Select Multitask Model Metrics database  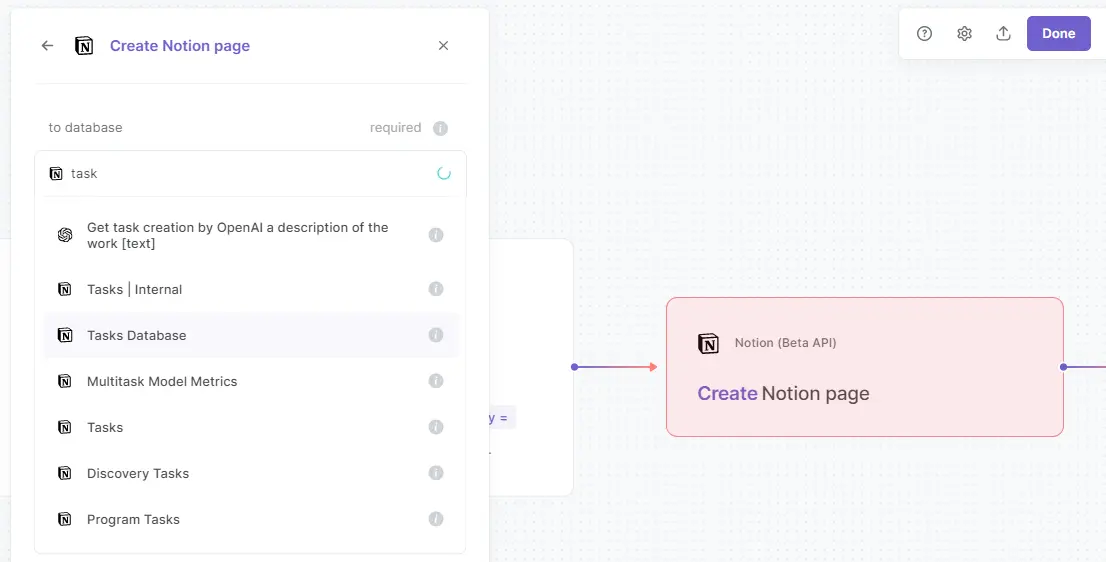tap(250, 381)
